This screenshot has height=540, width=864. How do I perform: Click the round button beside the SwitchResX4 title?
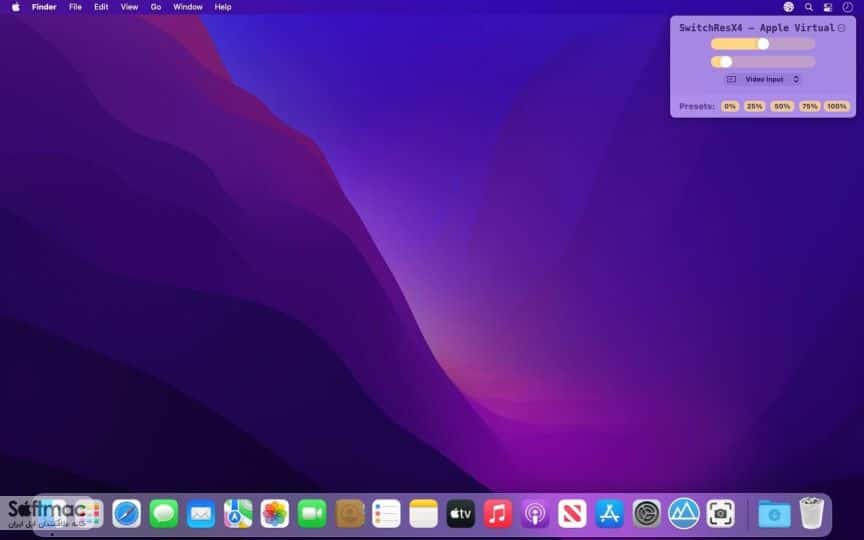(841, 28)
